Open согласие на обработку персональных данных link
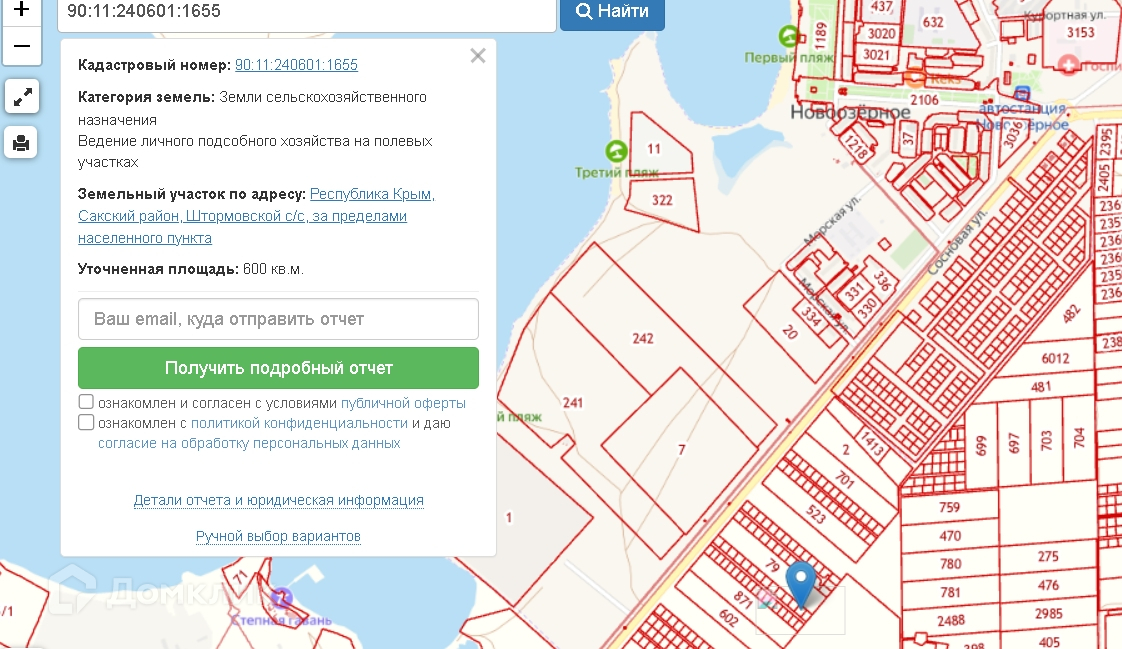The width and height of the screenshot is (1122, 649). click(249, 444)
